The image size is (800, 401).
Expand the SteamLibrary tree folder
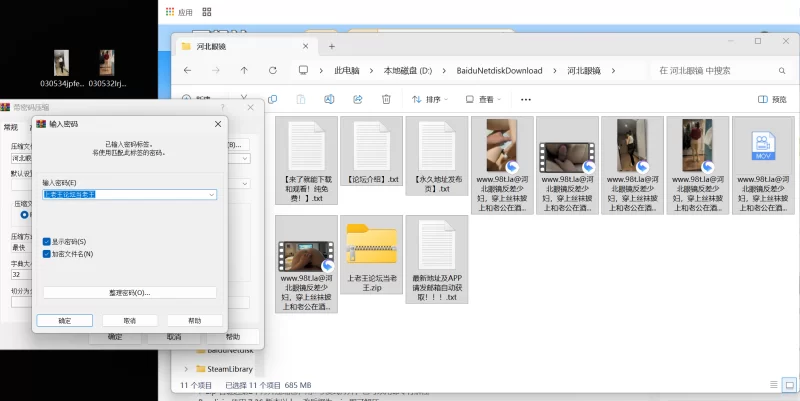click(x=185, y=369)
